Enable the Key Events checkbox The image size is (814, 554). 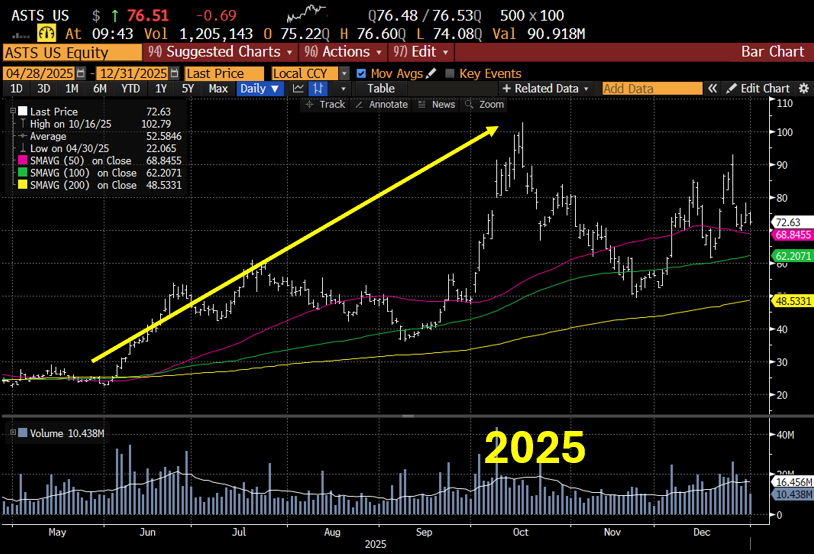point(450,74)
